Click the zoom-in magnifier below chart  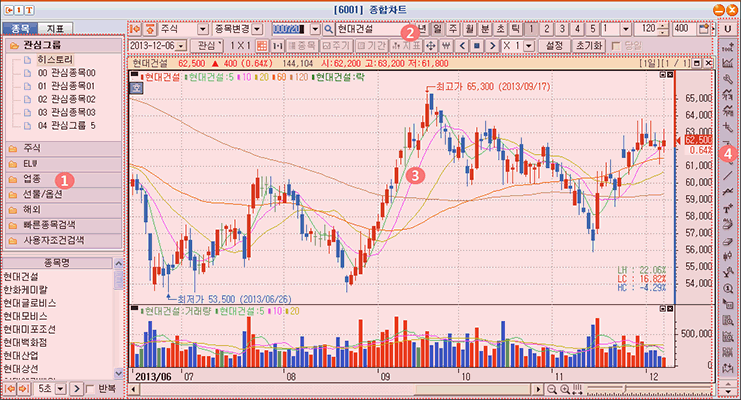563,388
